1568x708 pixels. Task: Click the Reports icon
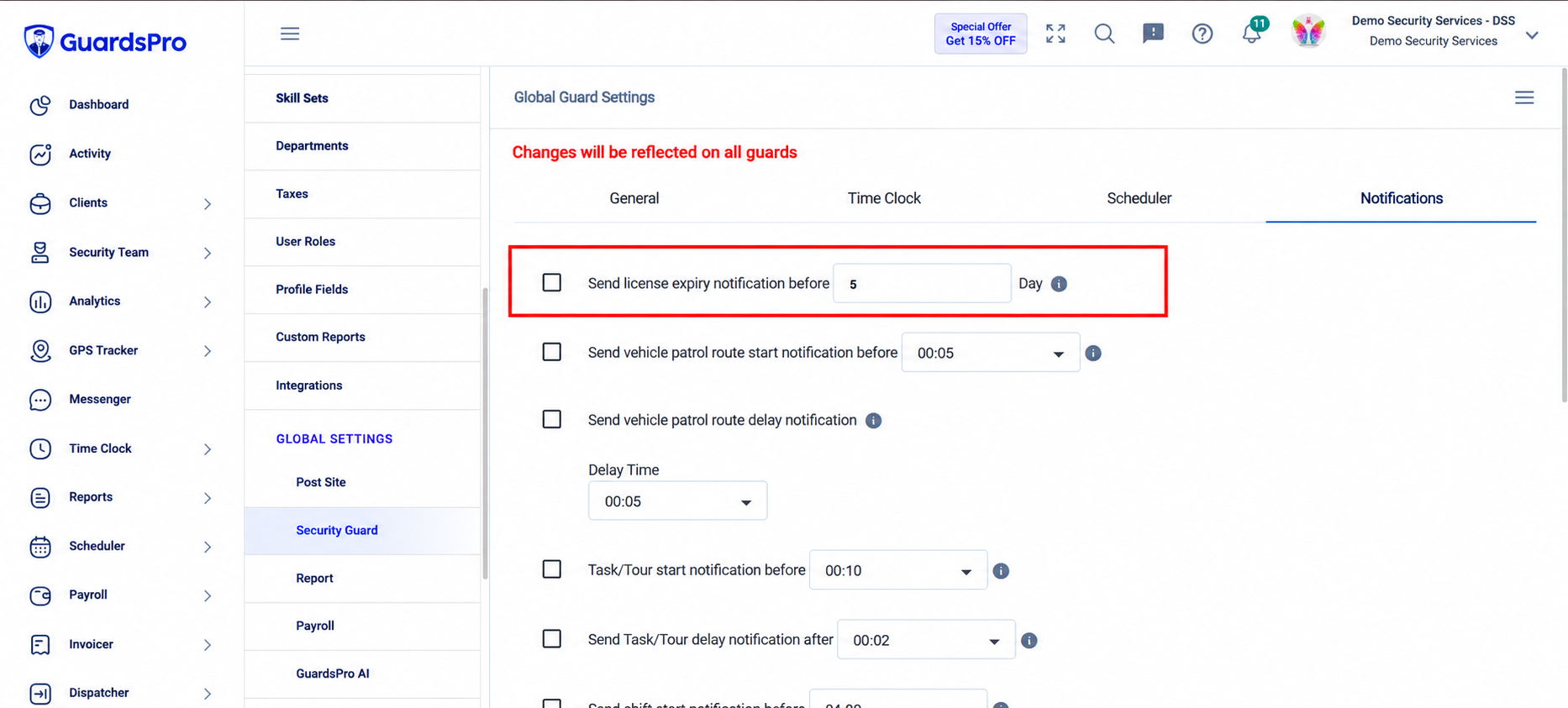click(x=40, y=497)
